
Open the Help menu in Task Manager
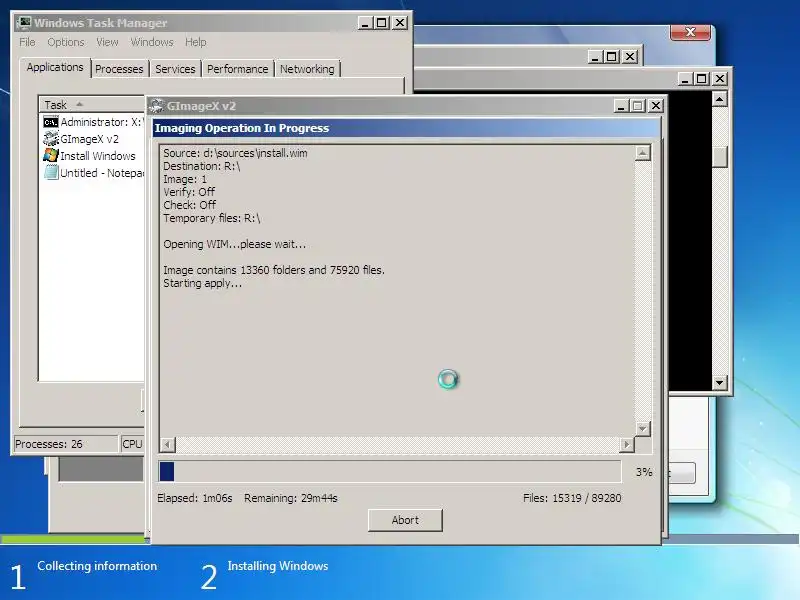coord(195,42)
